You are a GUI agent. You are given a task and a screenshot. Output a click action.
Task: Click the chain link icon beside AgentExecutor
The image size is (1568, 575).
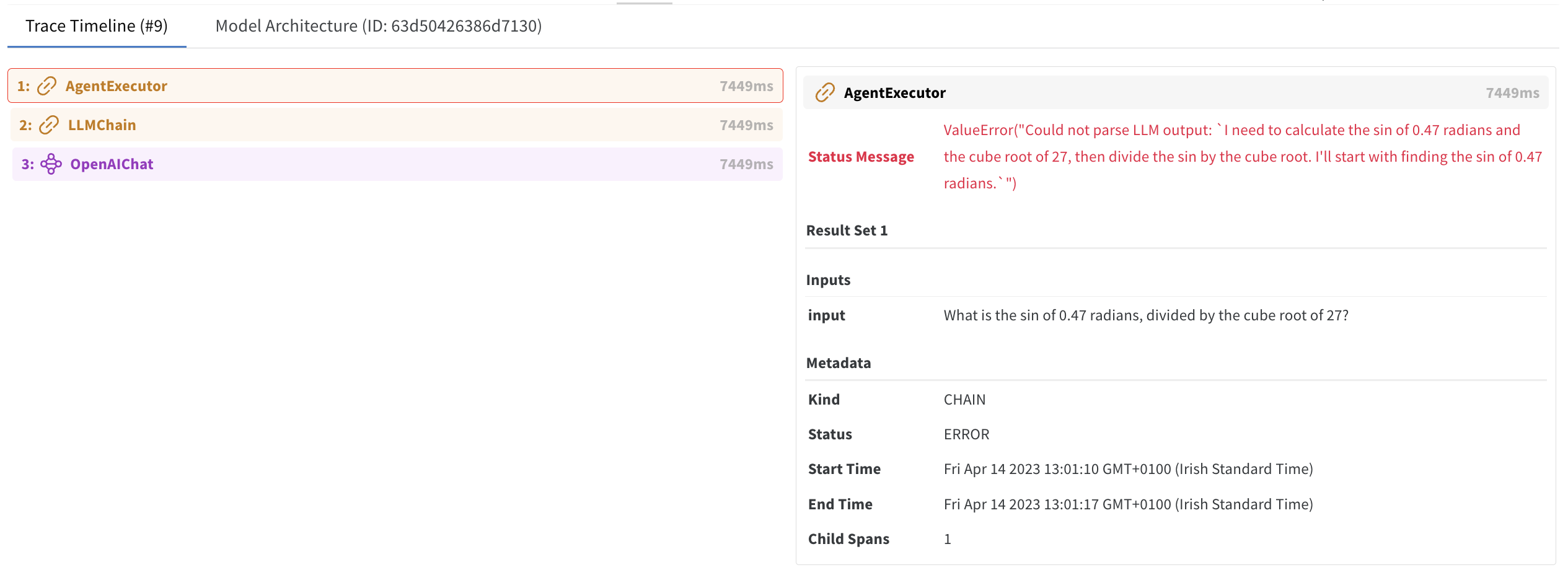pos(46,86)
